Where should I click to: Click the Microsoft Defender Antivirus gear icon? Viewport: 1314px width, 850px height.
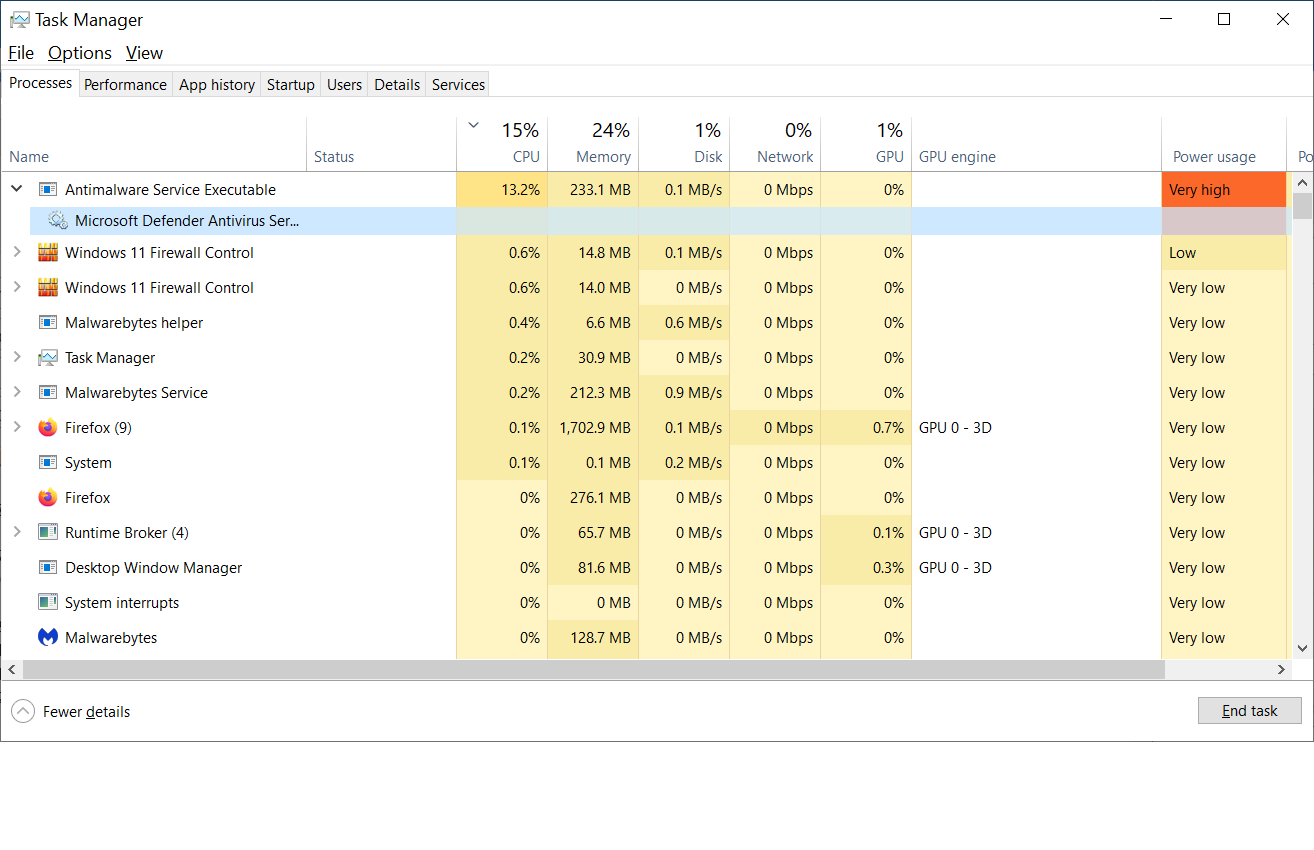[56, 220]
